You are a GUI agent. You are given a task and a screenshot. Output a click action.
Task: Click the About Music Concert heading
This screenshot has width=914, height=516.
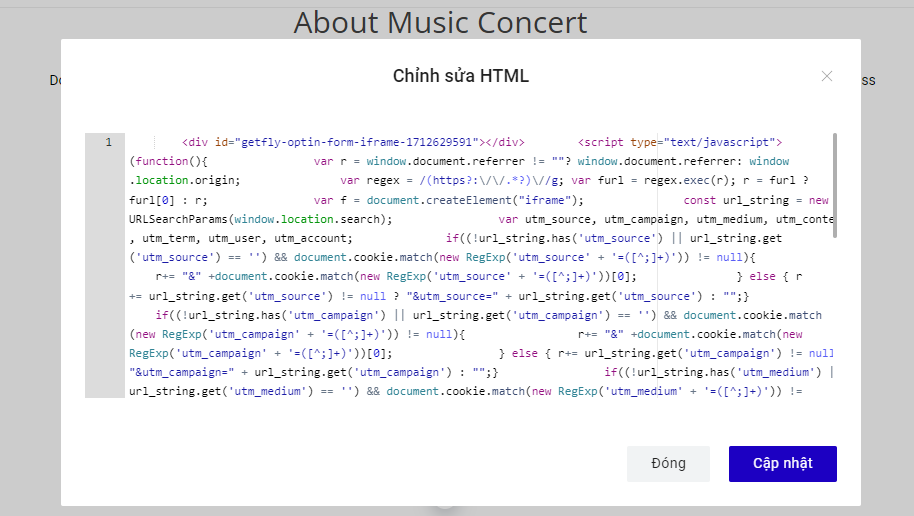(440, 22)
